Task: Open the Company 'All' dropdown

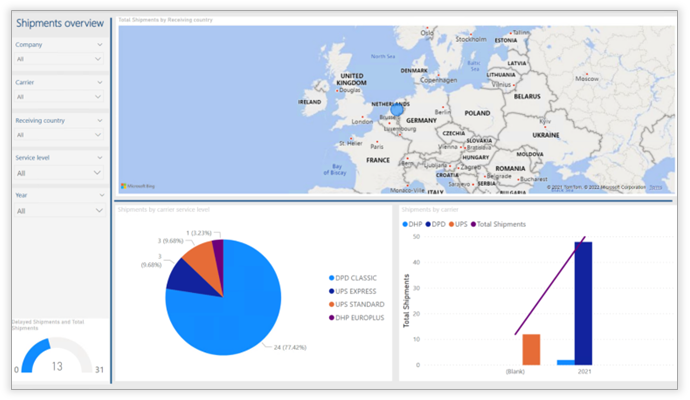Action: (59, 59)
